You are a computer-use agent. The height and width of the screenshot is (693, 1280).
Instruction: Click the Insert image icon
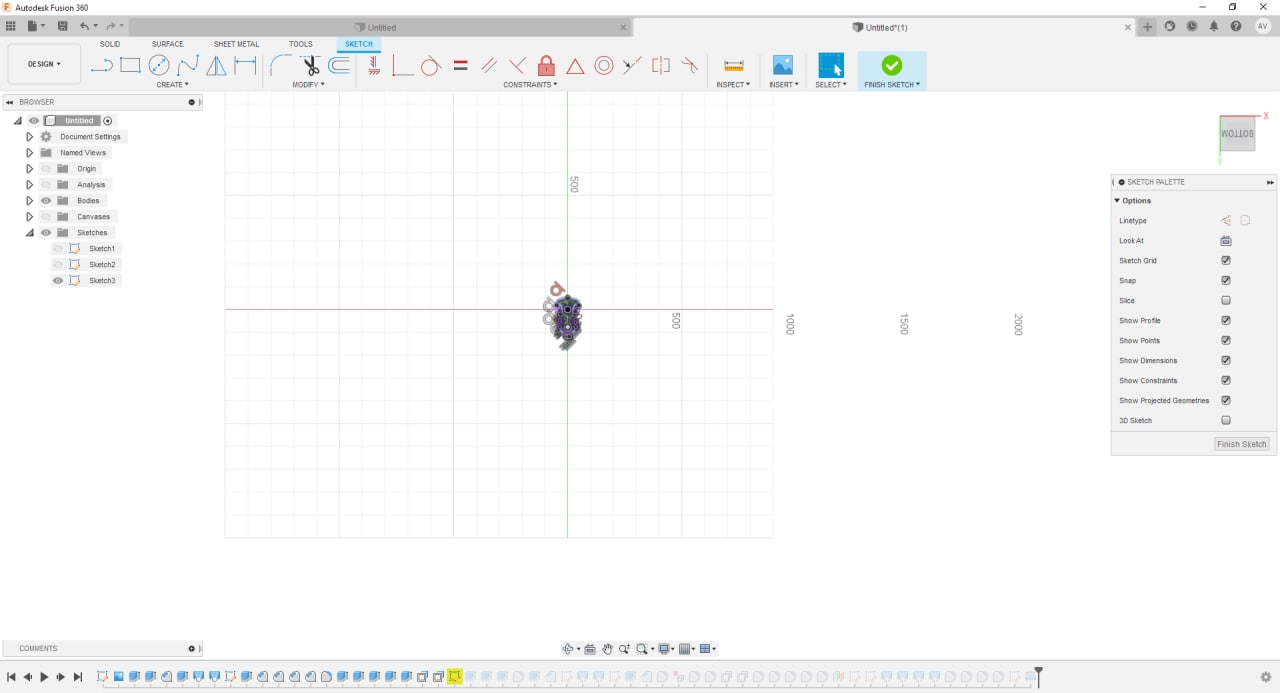pyautogui.click(x=783, y=66)
